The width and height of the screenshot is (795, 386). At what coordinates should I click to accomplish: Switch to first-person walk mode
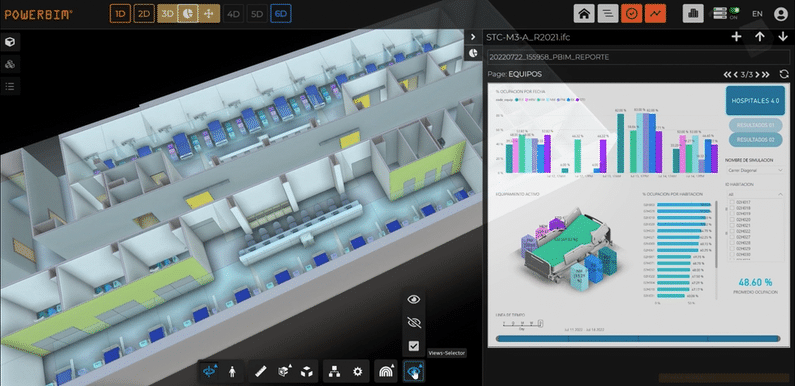pos(233,372)
